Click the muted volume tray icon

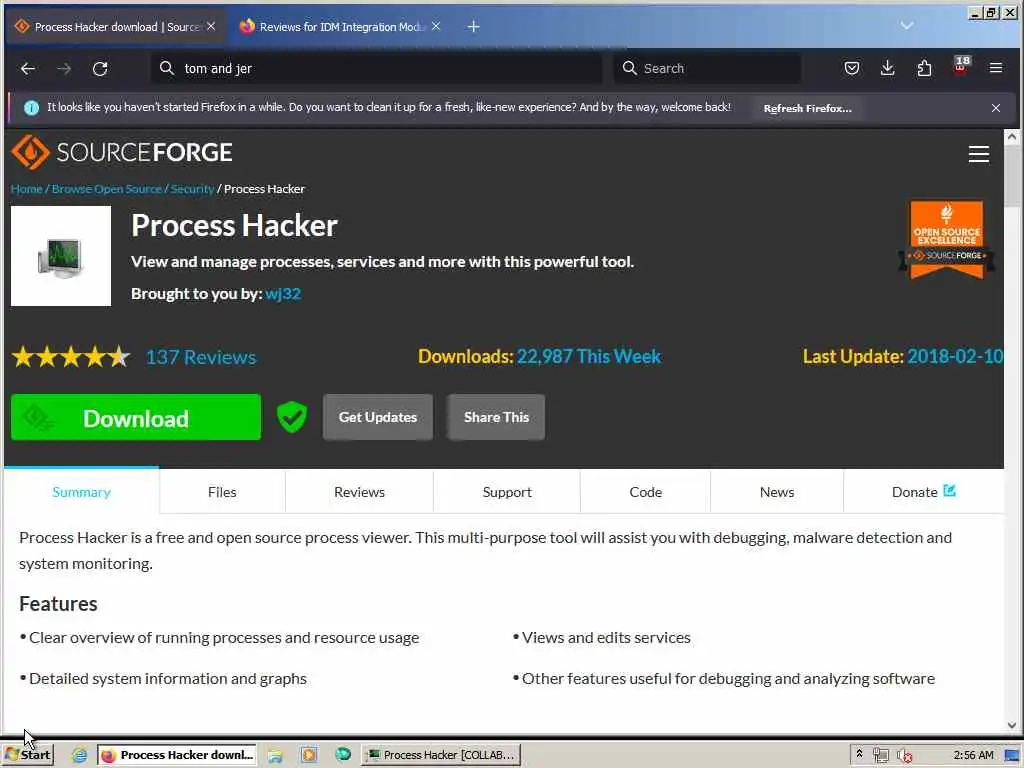click(904, 756)
